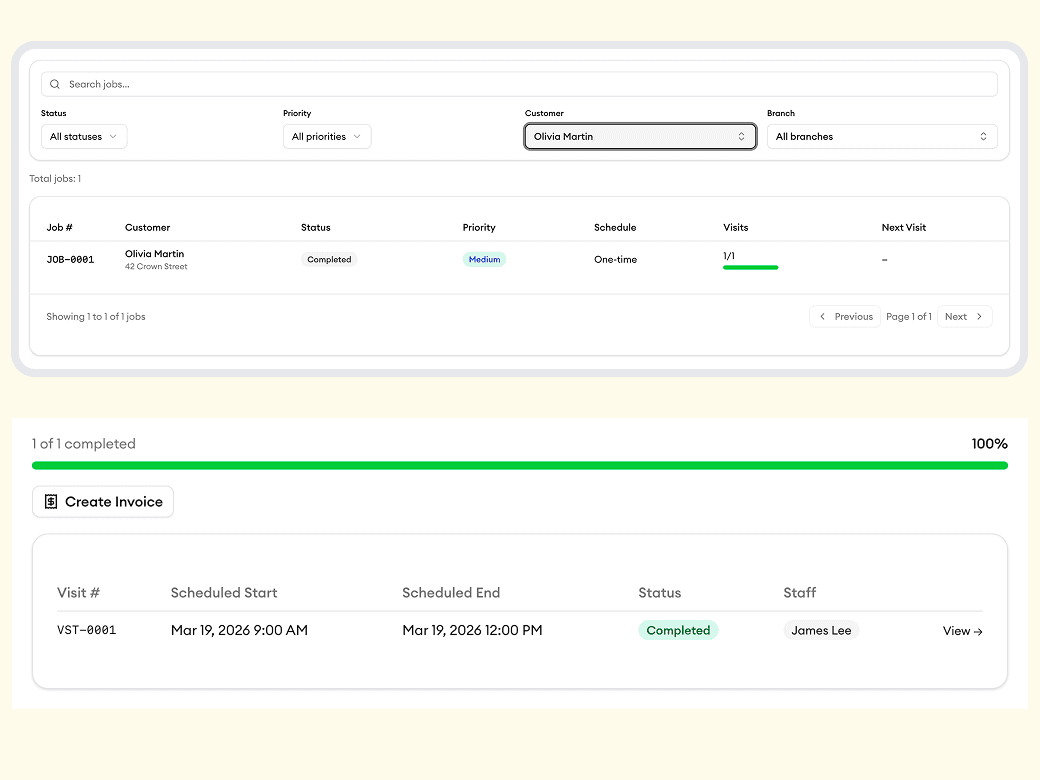The width and height of the screenshot is (1040, 780).
Task: Click the Previous page chevron icon
Action: (x=823, y=317)
